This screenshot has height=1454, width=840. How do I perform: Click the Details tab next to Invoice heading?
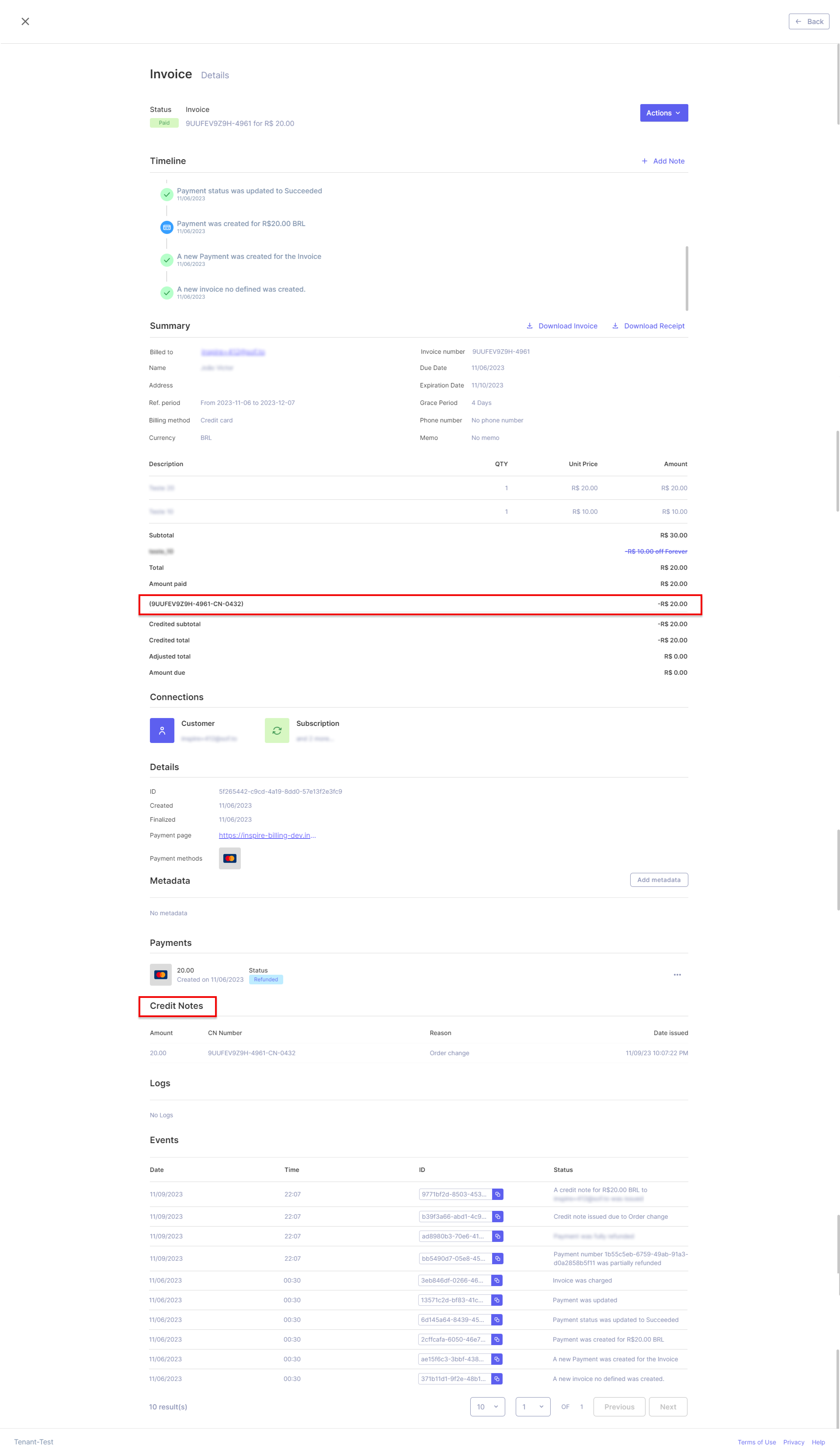[x=215, y=76]
